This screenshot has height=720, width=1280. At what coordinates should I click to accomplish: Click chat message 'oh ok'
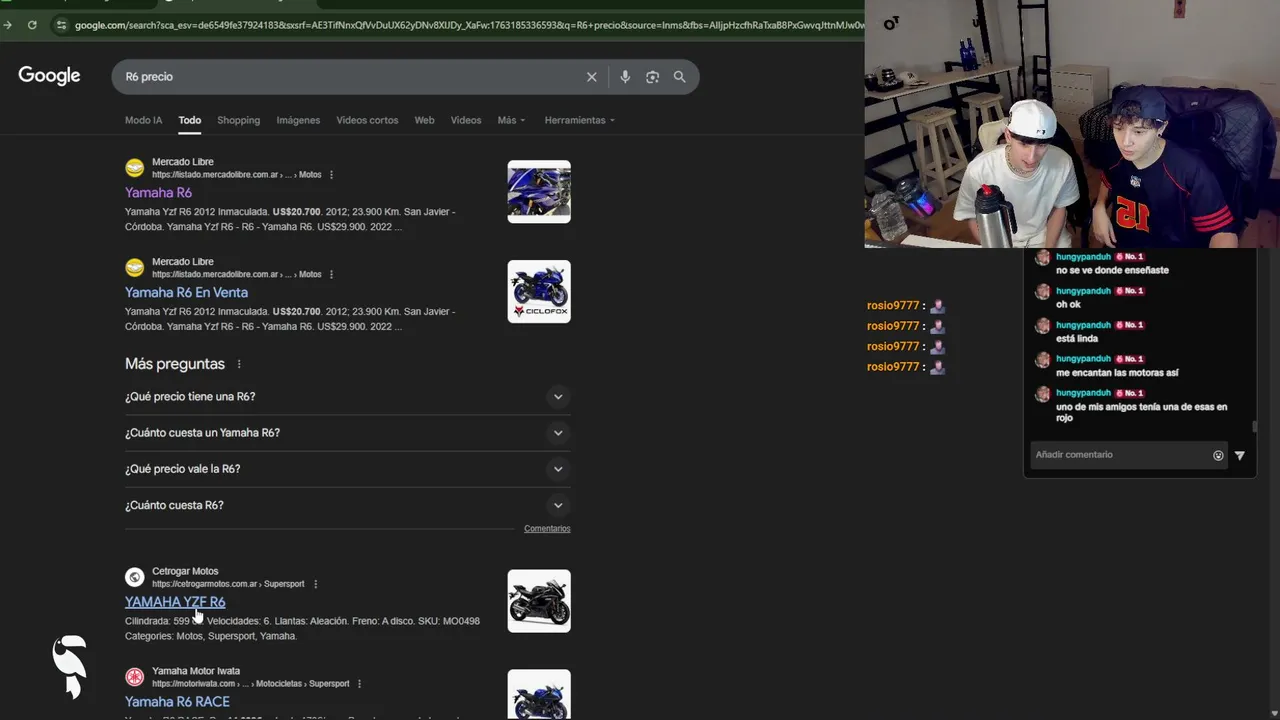coord(1068,305)
